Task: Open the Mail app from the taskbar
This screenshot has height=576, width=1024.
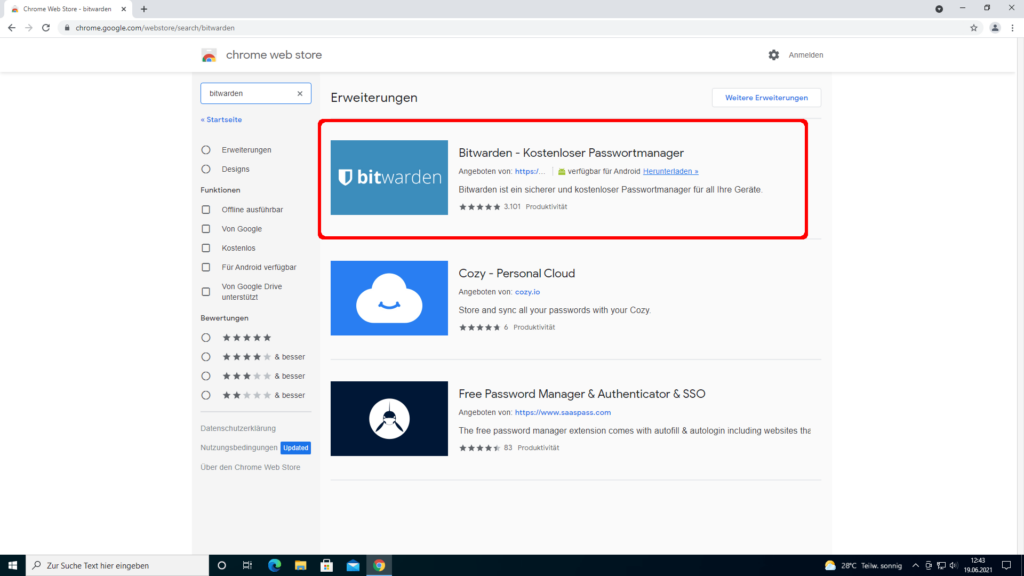Action: (x=353, y=566)
